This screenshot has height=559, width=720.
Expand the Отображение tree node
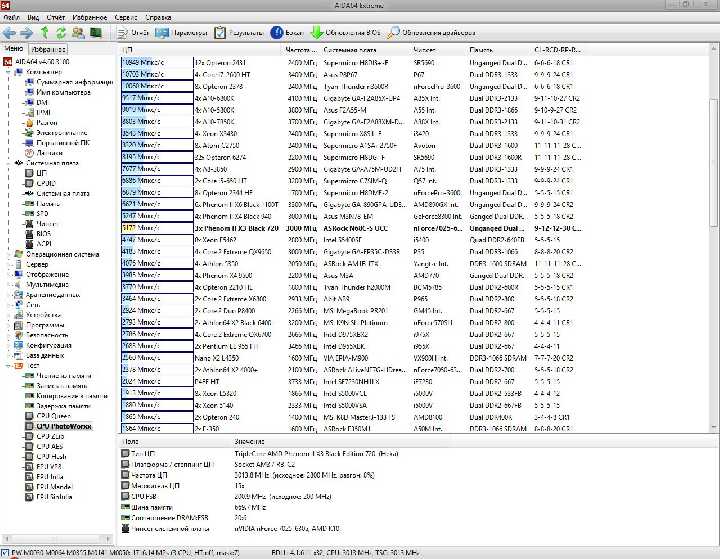click(x=9, y=274)
